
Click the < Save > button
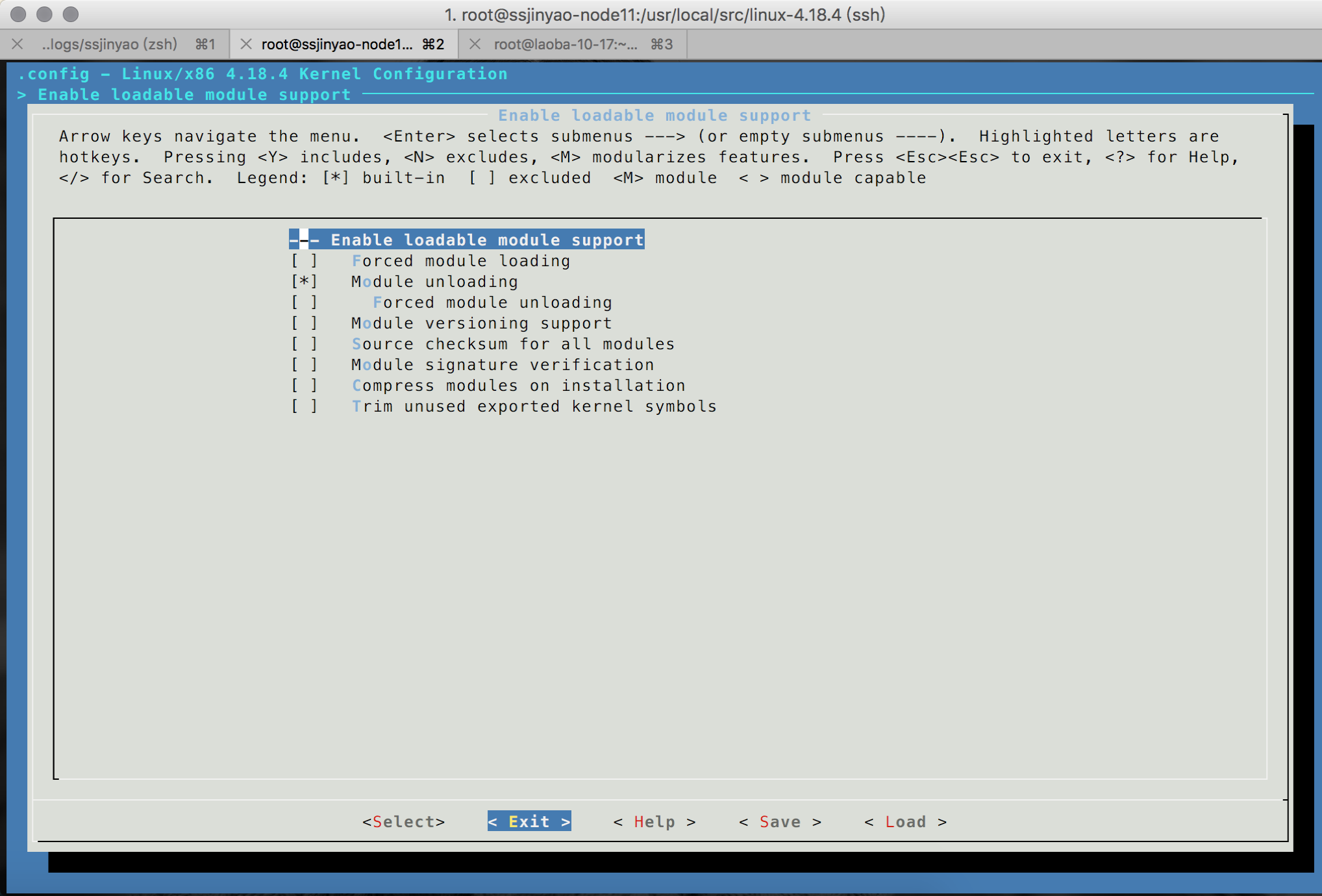pyautogui.click(x=780, y=821)
